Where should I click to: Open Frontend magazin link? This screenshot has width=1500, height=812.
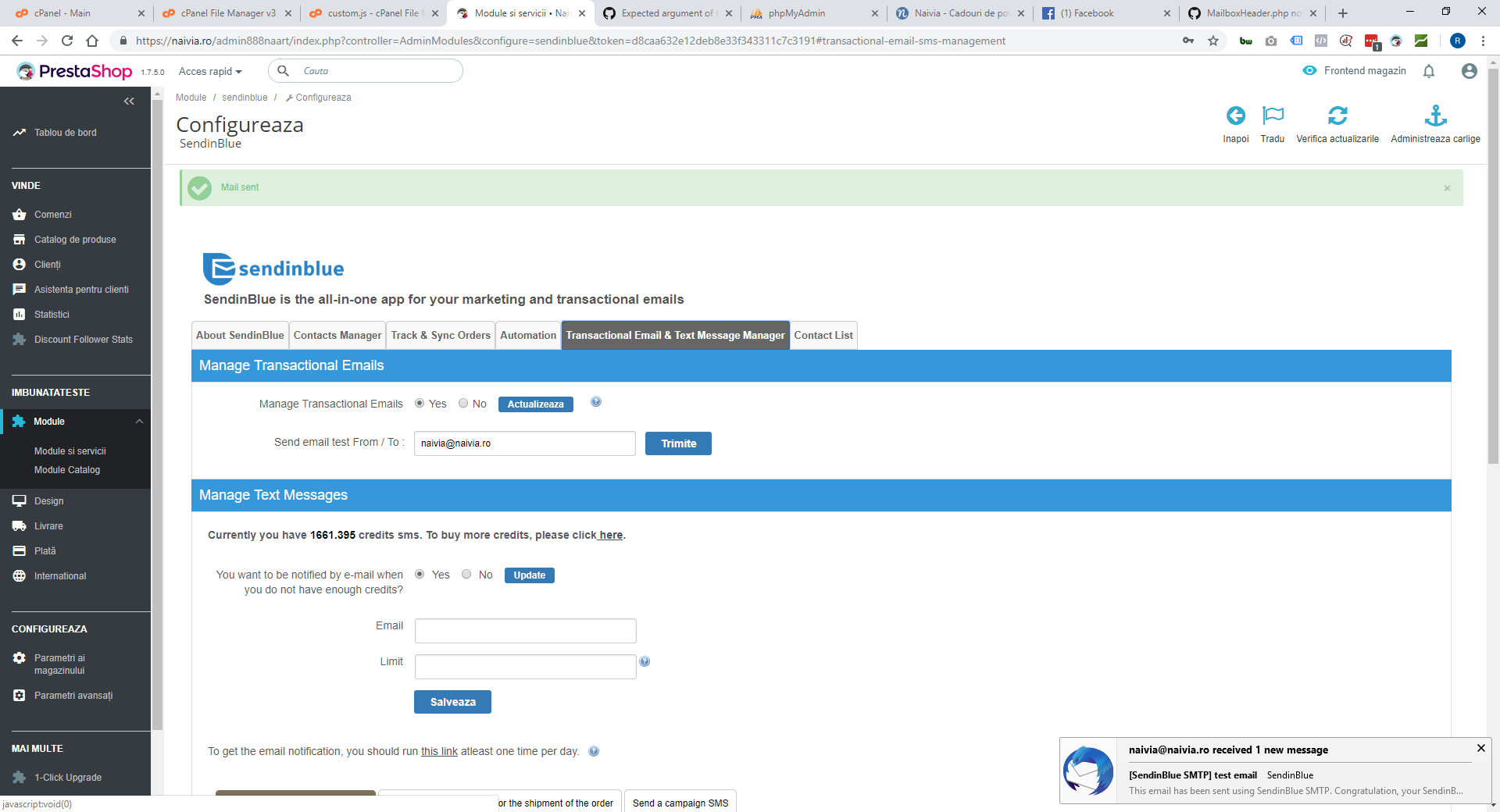pyautogui.click(x=1355, y=71)
